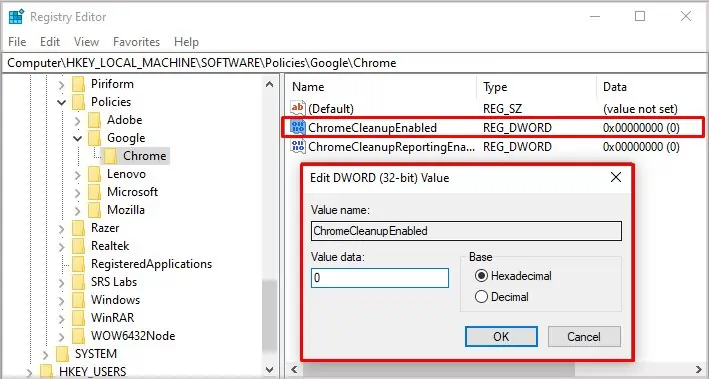Screen dimensions: 709x379
Task: Collapse the Google key
Action: point(77,138)
